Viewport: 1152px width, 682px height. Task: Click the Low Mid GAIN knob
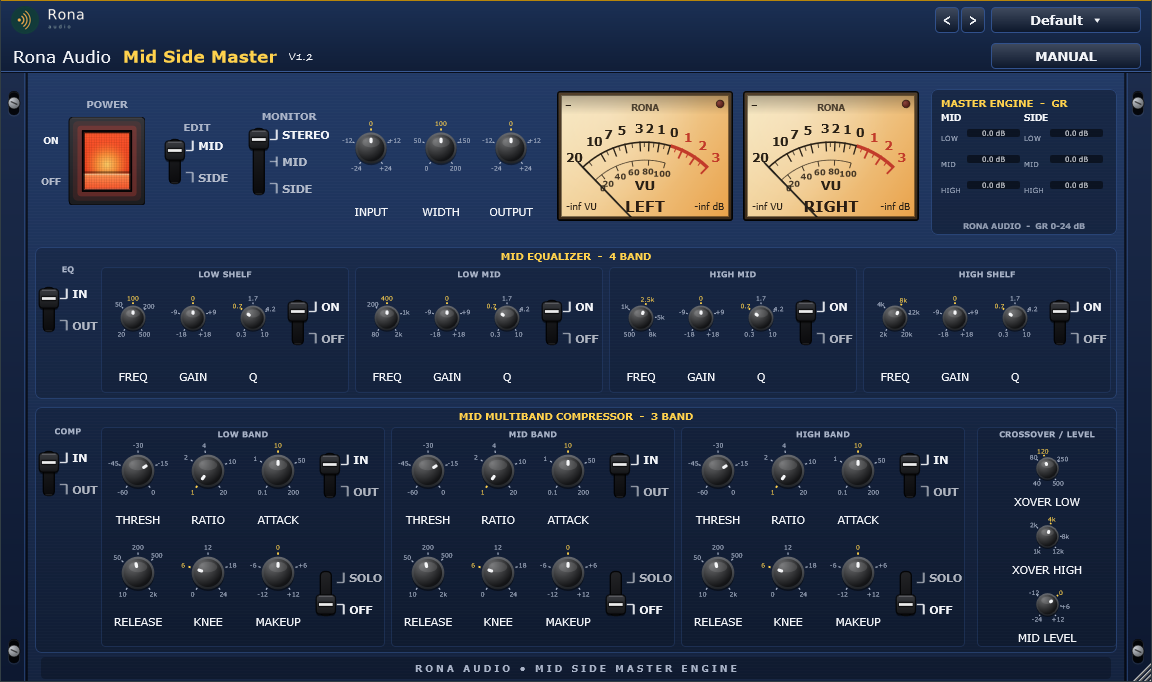pyautogui.click(x=447, y=317)
